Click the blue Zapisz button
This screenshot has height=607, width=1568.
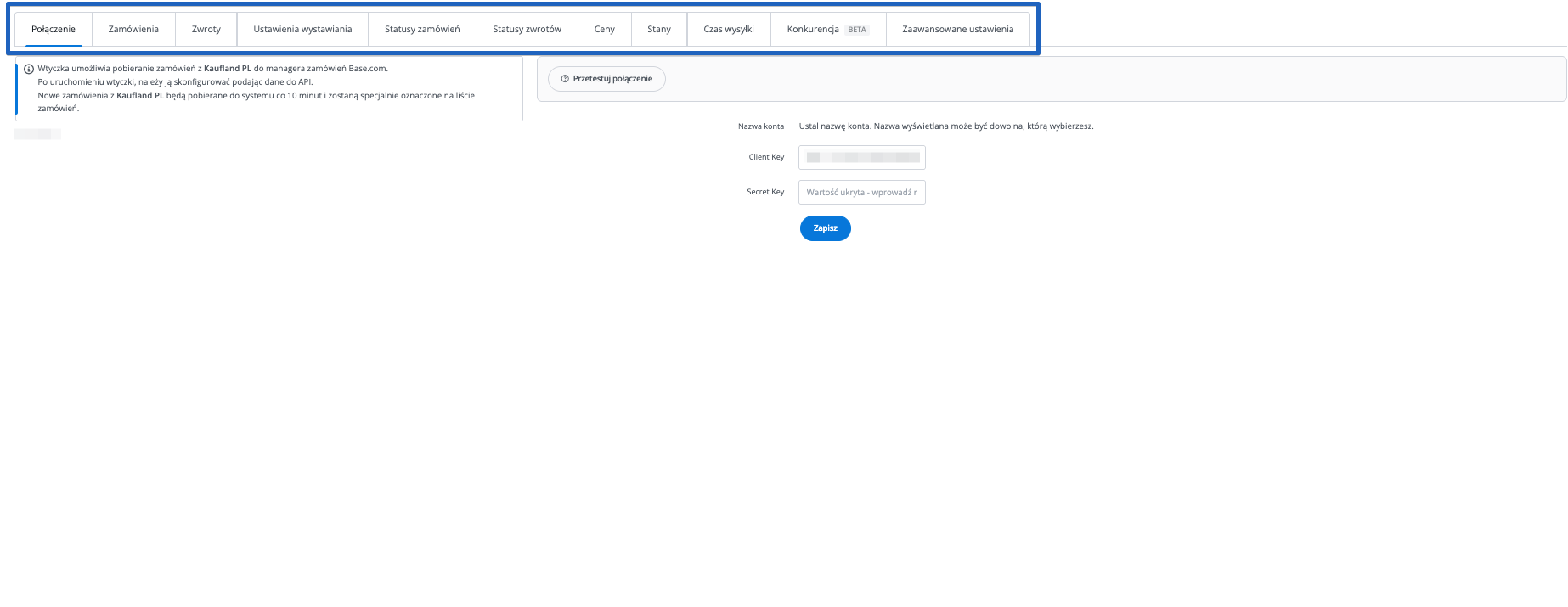tap(825, 228)
